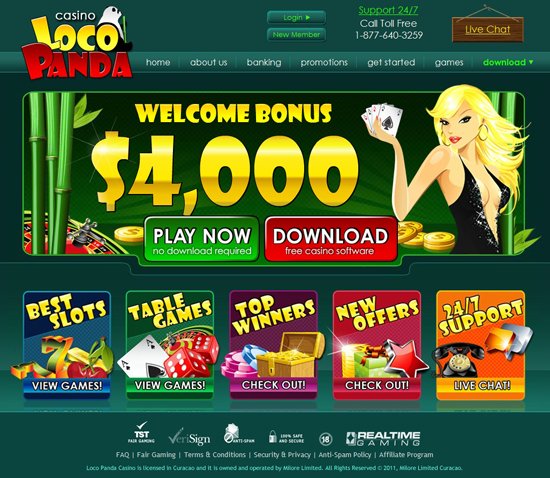
Task: Click the Realtime Gaming logo
Action: pyautogui.click(x=383, y=438)
